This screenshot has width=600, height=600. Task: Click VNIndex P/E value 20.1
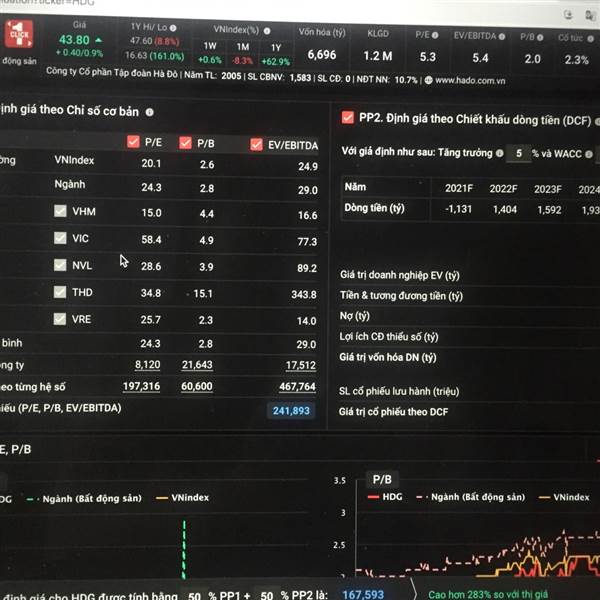[151, 163]
